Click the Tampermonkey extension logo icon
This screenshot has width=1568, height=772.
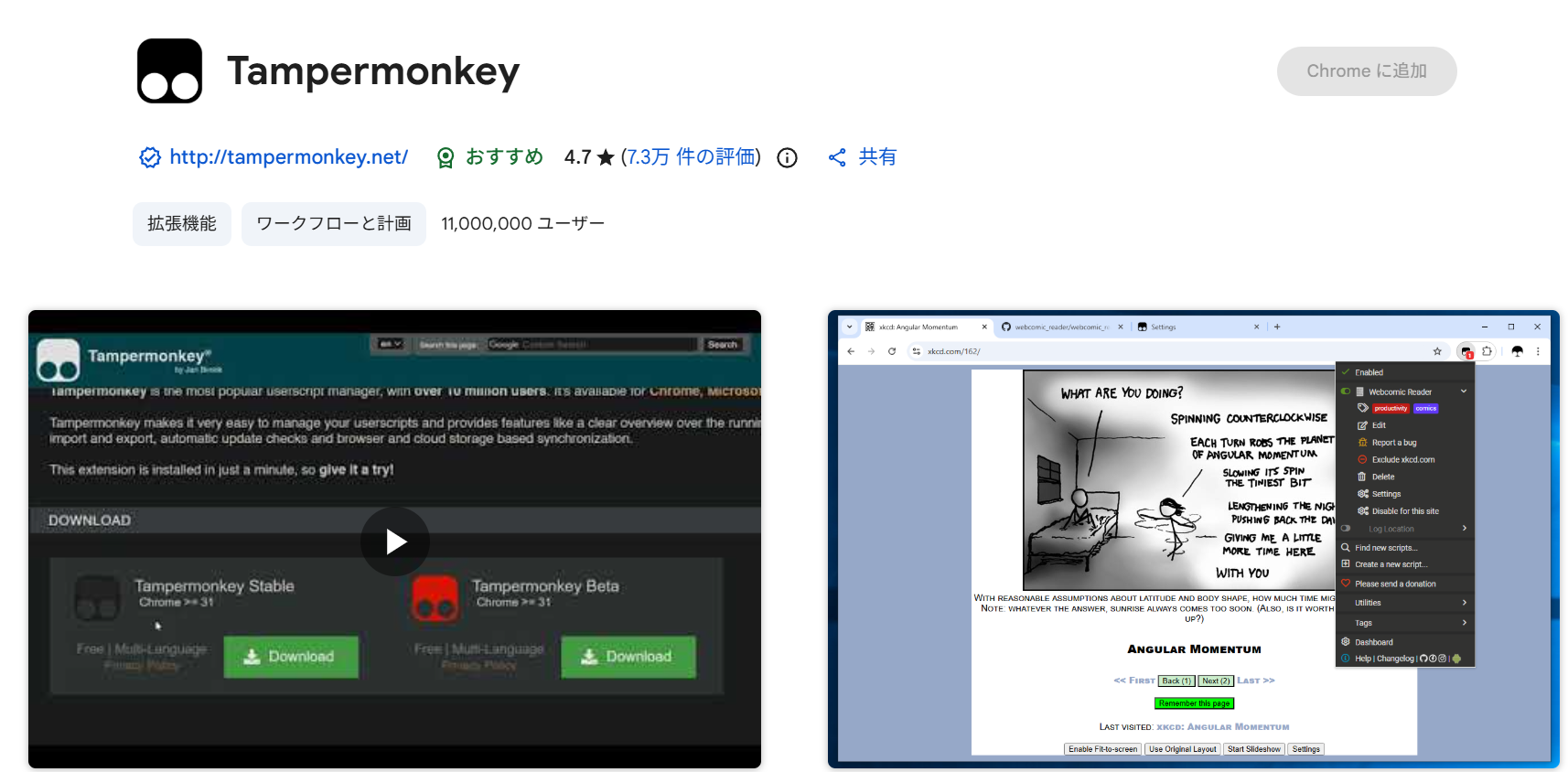(169, 71)
